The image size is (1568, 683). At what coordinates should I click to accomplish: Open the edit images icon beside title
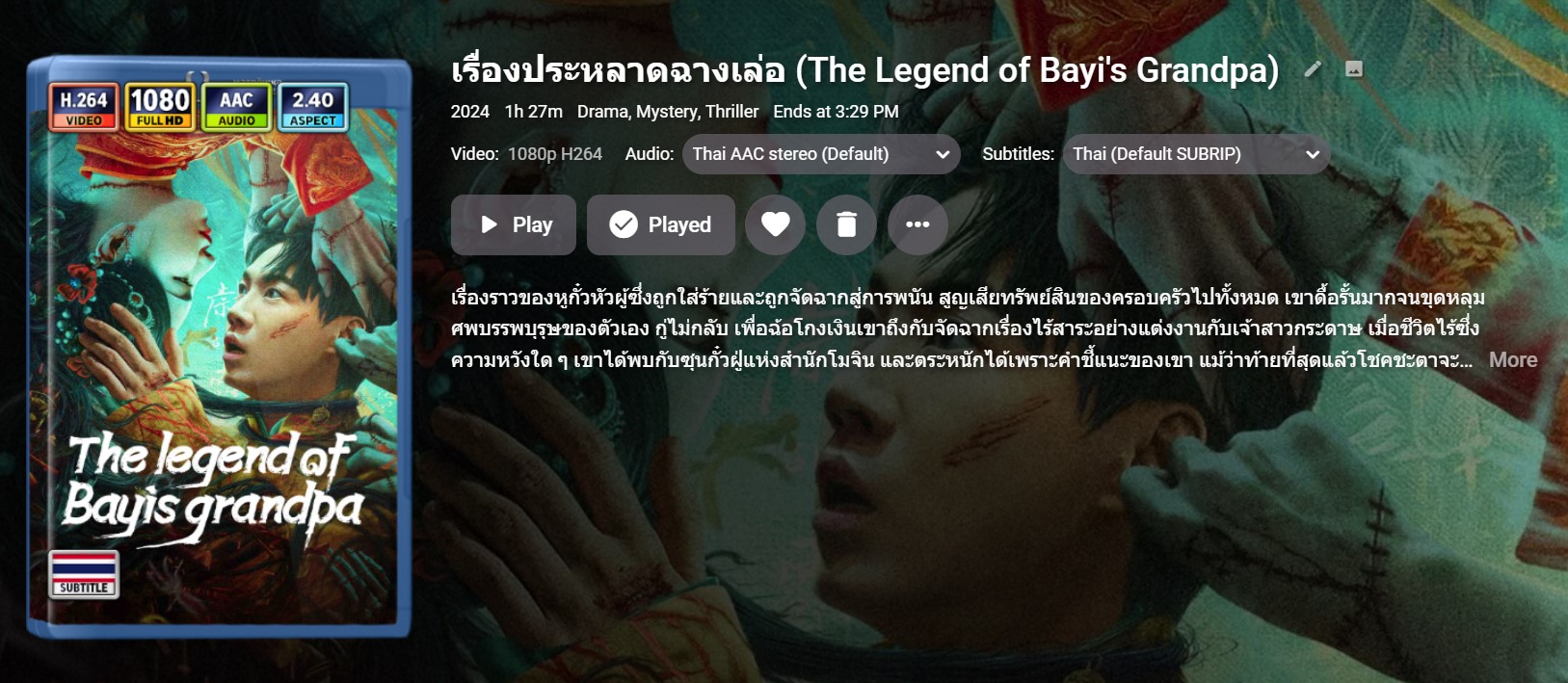point(1354,69)
